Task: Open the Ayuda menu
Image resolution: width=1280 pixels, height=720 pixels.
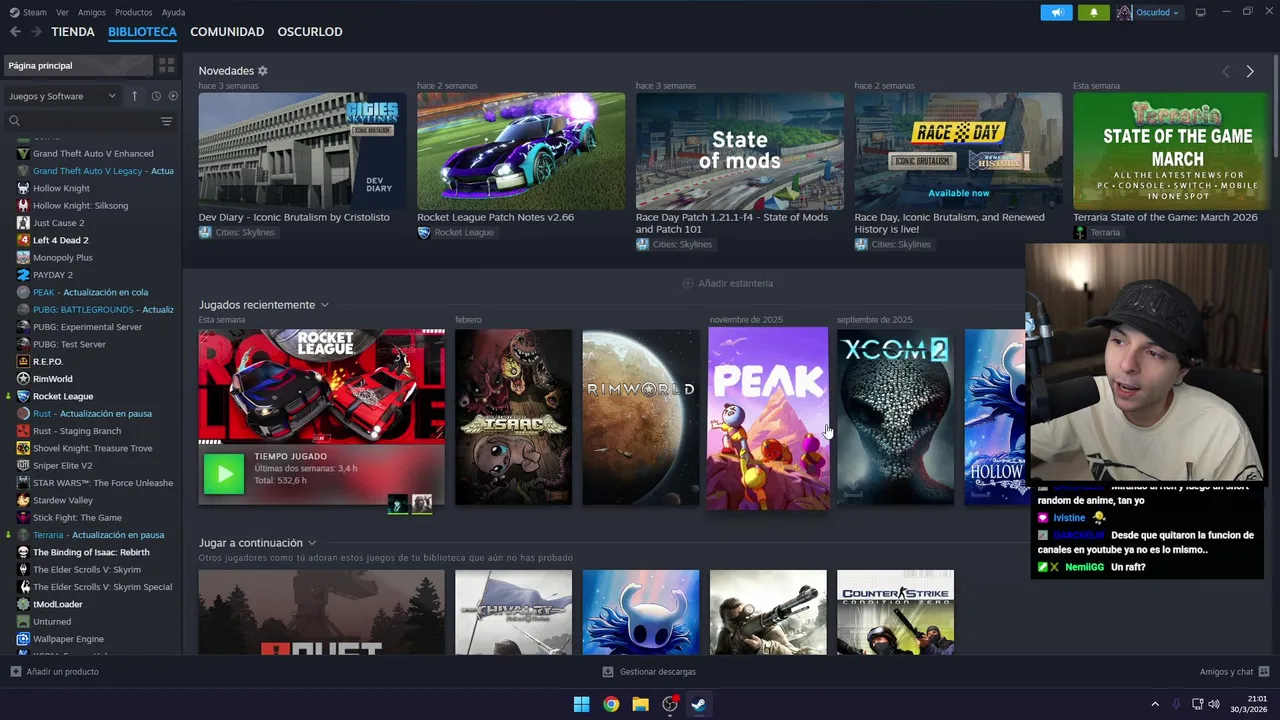Action: coord(173,12)
